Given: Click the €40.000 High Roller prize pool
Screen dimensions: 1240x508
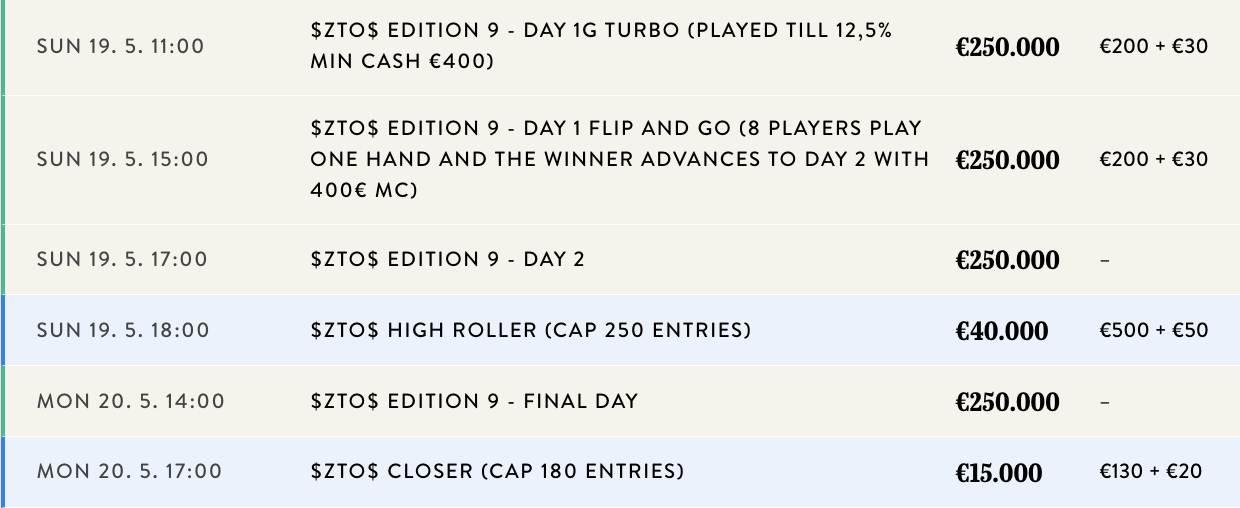Looking at the screenshot, I should pos(1002,331).
